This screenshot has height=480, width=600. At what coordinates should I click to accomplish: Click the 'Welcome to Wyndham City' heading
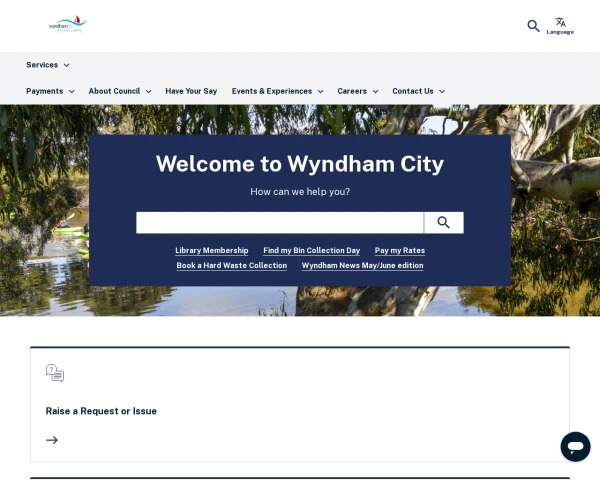point(300,164)
